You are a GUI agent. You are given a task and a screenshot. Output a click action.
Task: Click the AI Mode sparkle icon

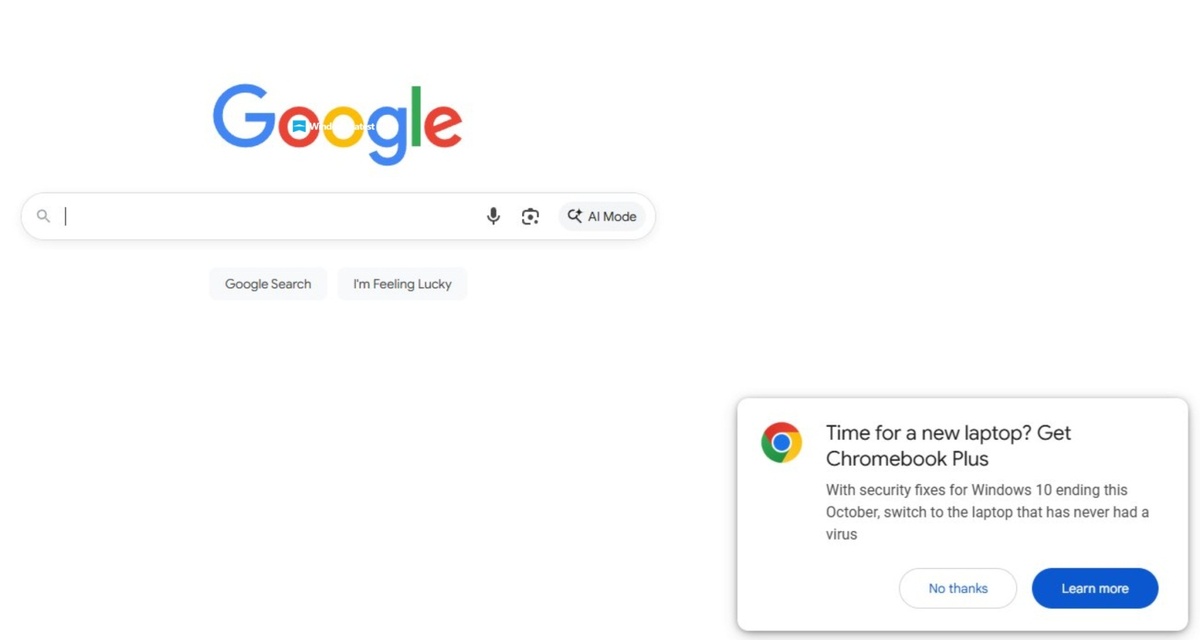pyautogui.click(x=574, y=216)
